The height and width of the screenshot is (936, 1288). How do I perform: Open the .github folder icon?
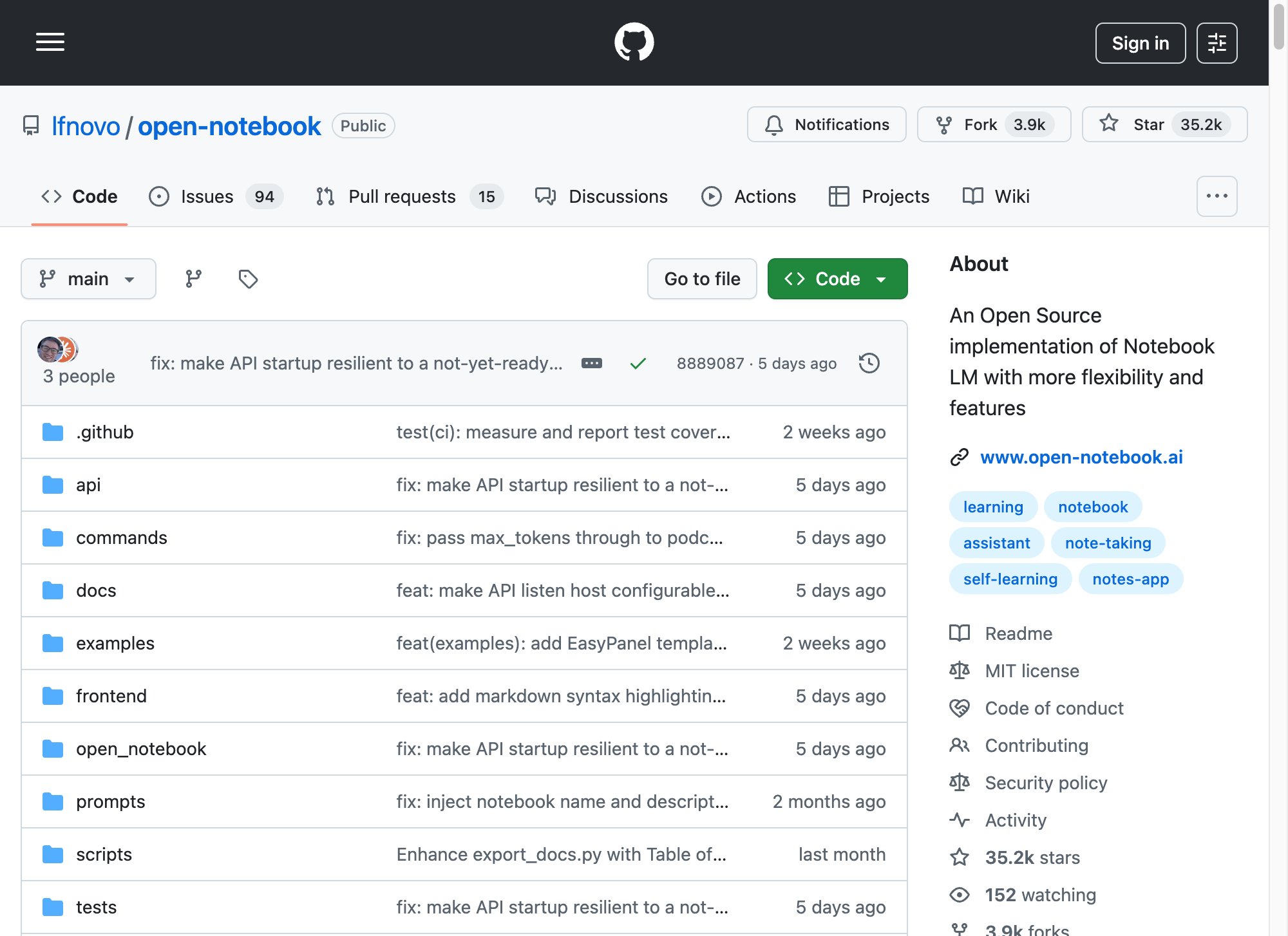click(53, 432)
